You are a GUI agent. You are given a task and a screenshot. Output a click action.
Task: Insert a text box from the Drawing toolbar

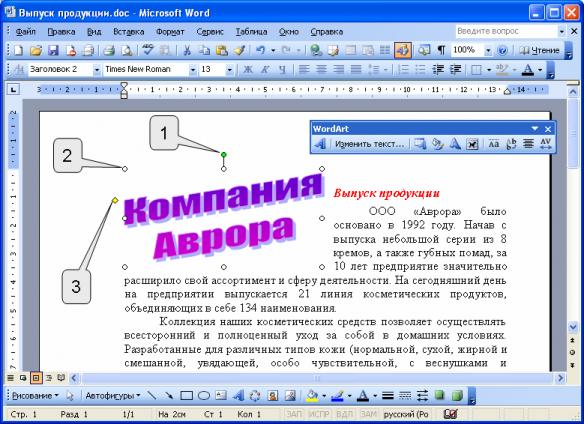coord(221,395)
